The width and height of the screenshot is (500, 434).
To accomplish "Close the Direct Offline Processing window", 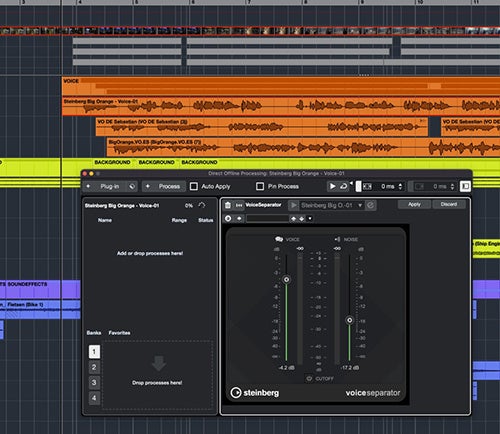I will click(85, 174).
